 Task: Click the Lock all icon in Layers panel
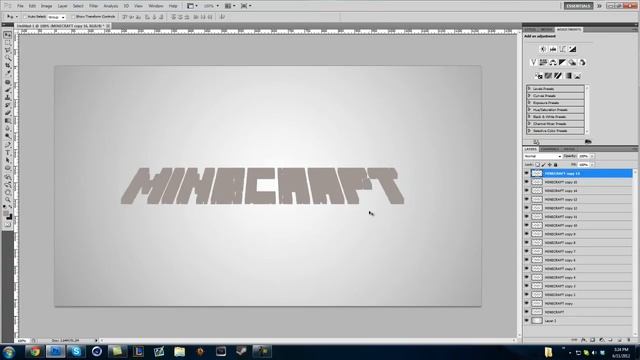(x=556, y=164)
